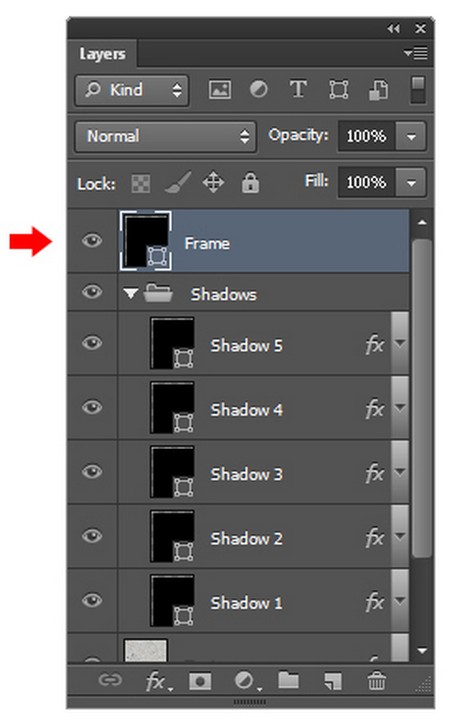Click the Lock all padlock icon

pos(250,183)
